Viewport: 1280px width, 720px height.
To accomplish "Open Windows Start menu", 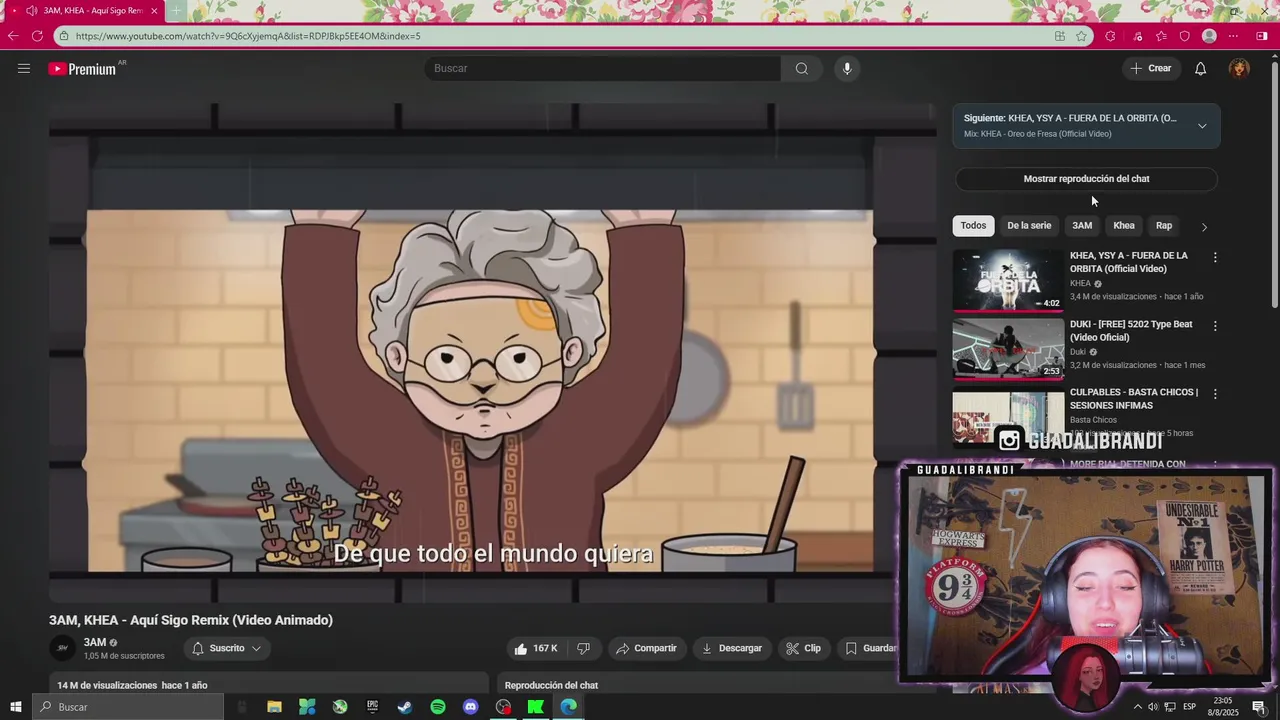I will pos(15,707).
